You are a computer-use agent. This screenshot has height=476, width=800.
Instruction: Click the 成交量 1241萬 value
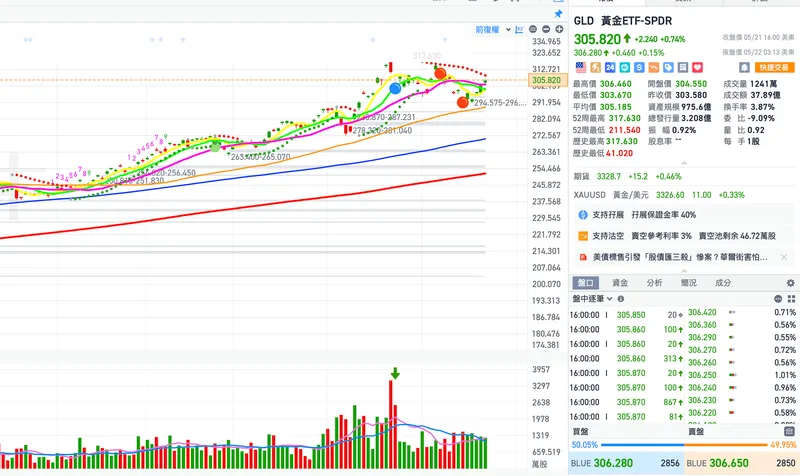coord(764,84)
